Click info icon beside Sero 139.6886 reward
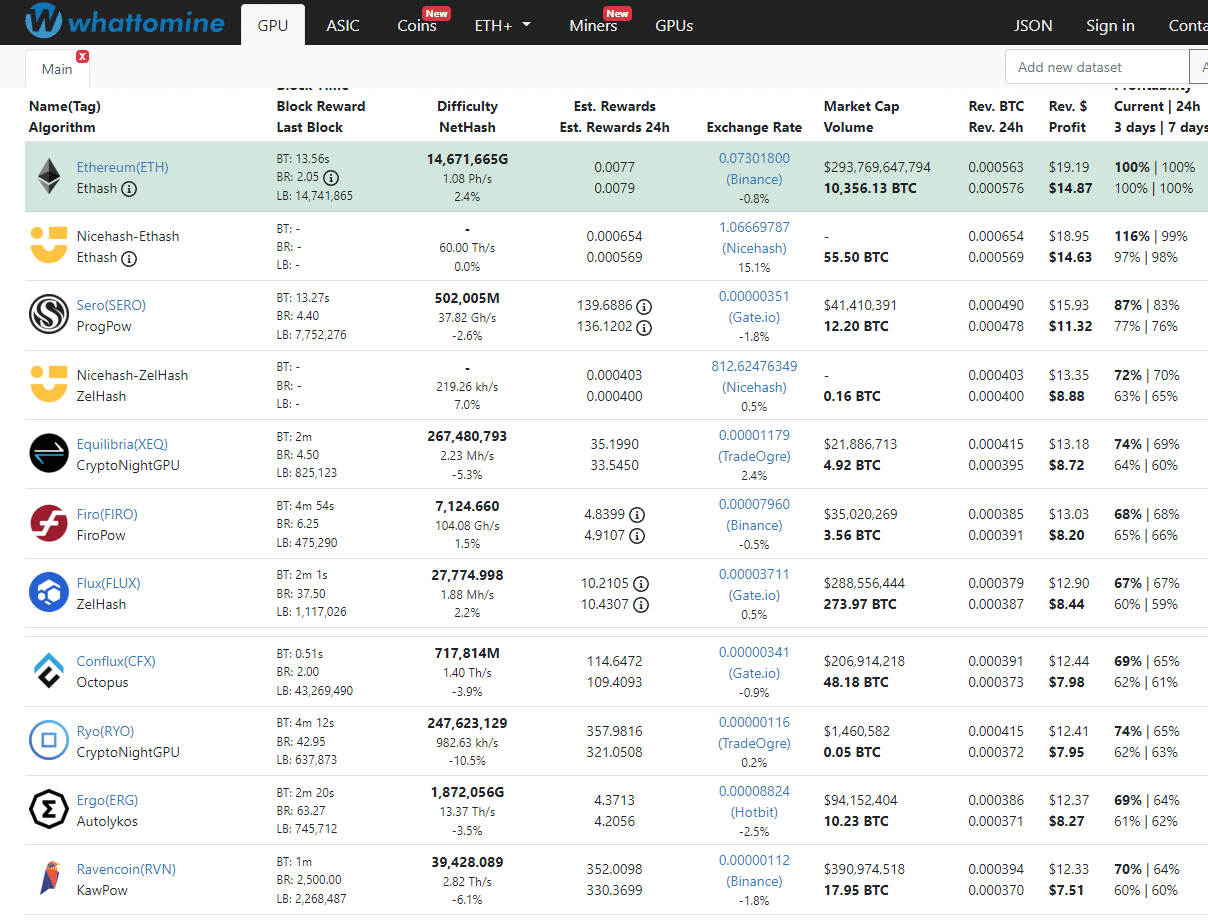Screen dimensions: 1208x921 [x=644, y=306]
